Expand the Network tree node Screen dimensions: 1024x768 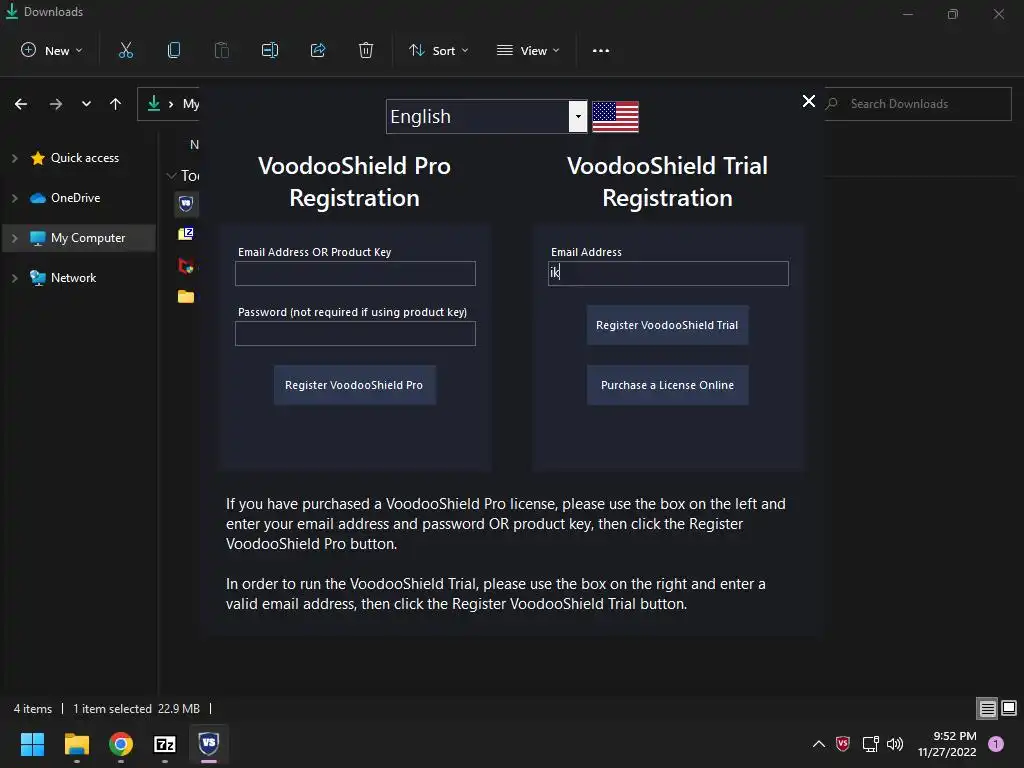point(14,278)
